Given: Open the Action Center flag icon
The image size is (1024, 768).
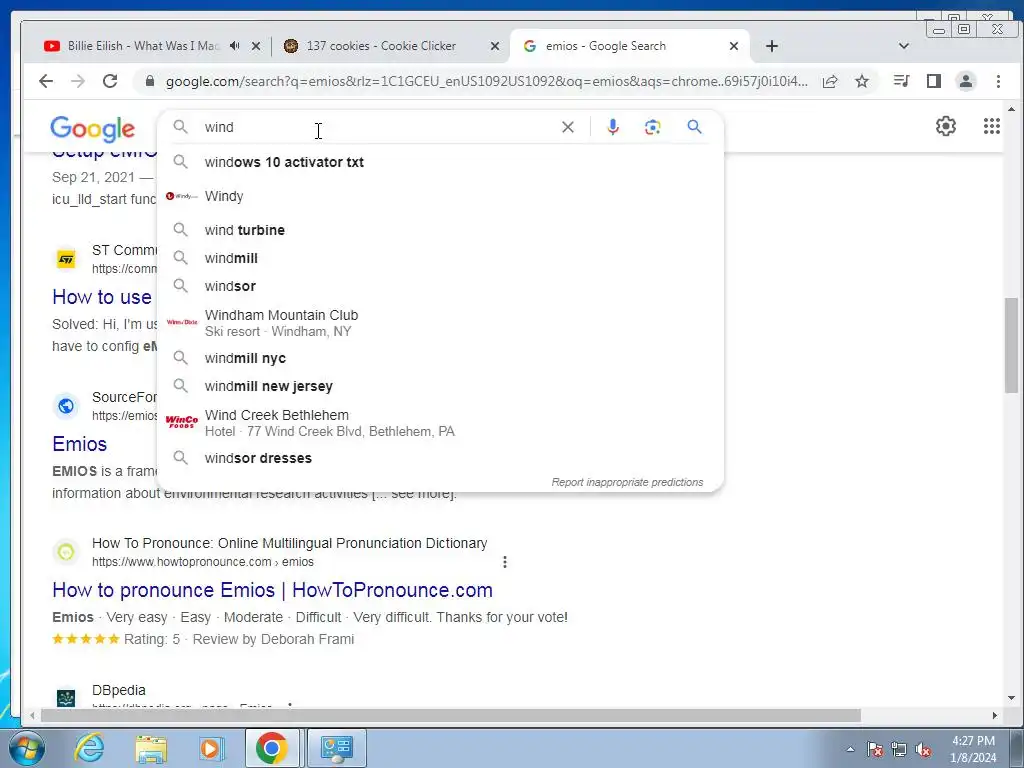Looking at the screenshot, I should (x=875, y=750).
